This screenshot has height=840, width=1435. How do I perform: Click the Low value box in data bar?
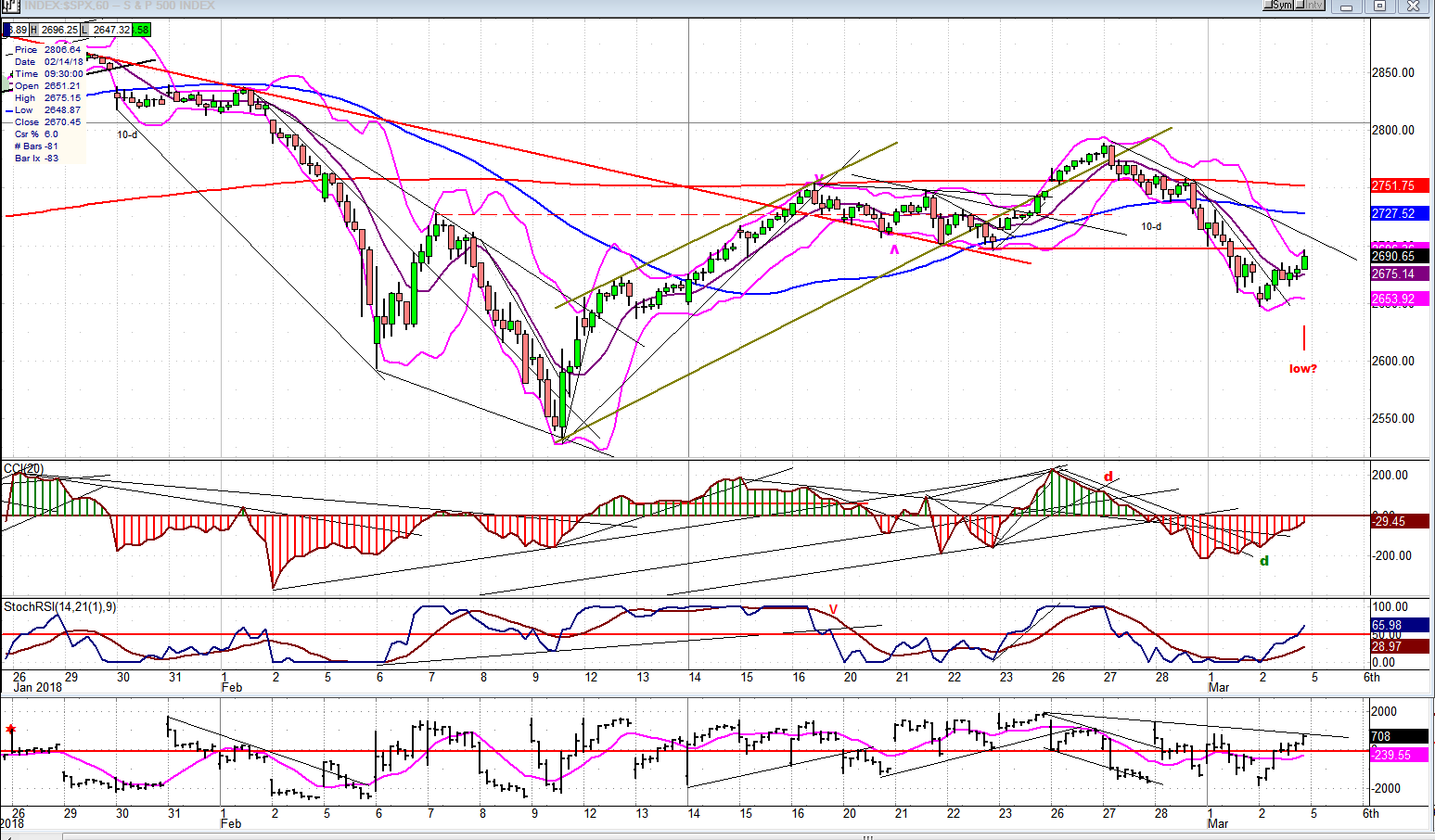coord(106,30)
